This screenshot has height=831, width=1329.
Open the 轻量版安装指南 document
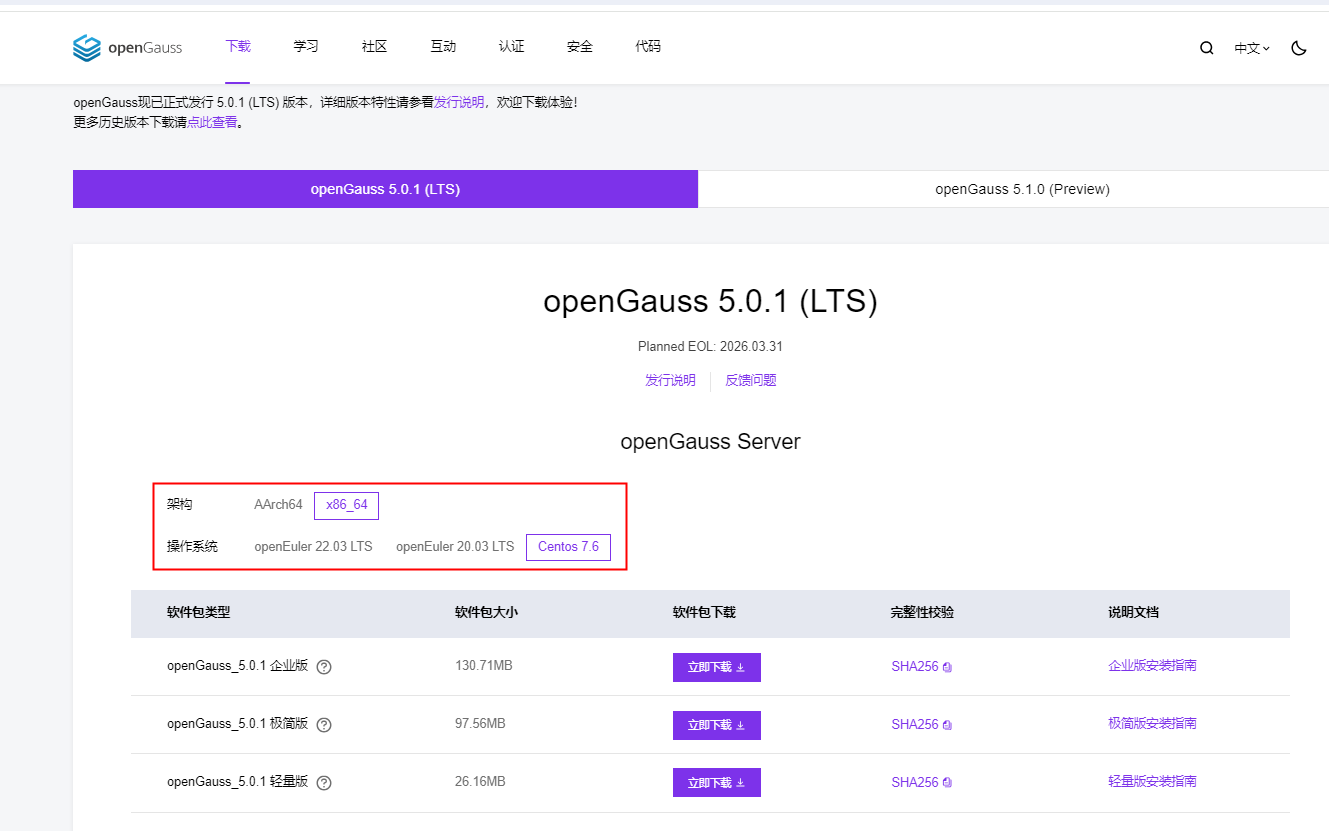point(1152,781)
